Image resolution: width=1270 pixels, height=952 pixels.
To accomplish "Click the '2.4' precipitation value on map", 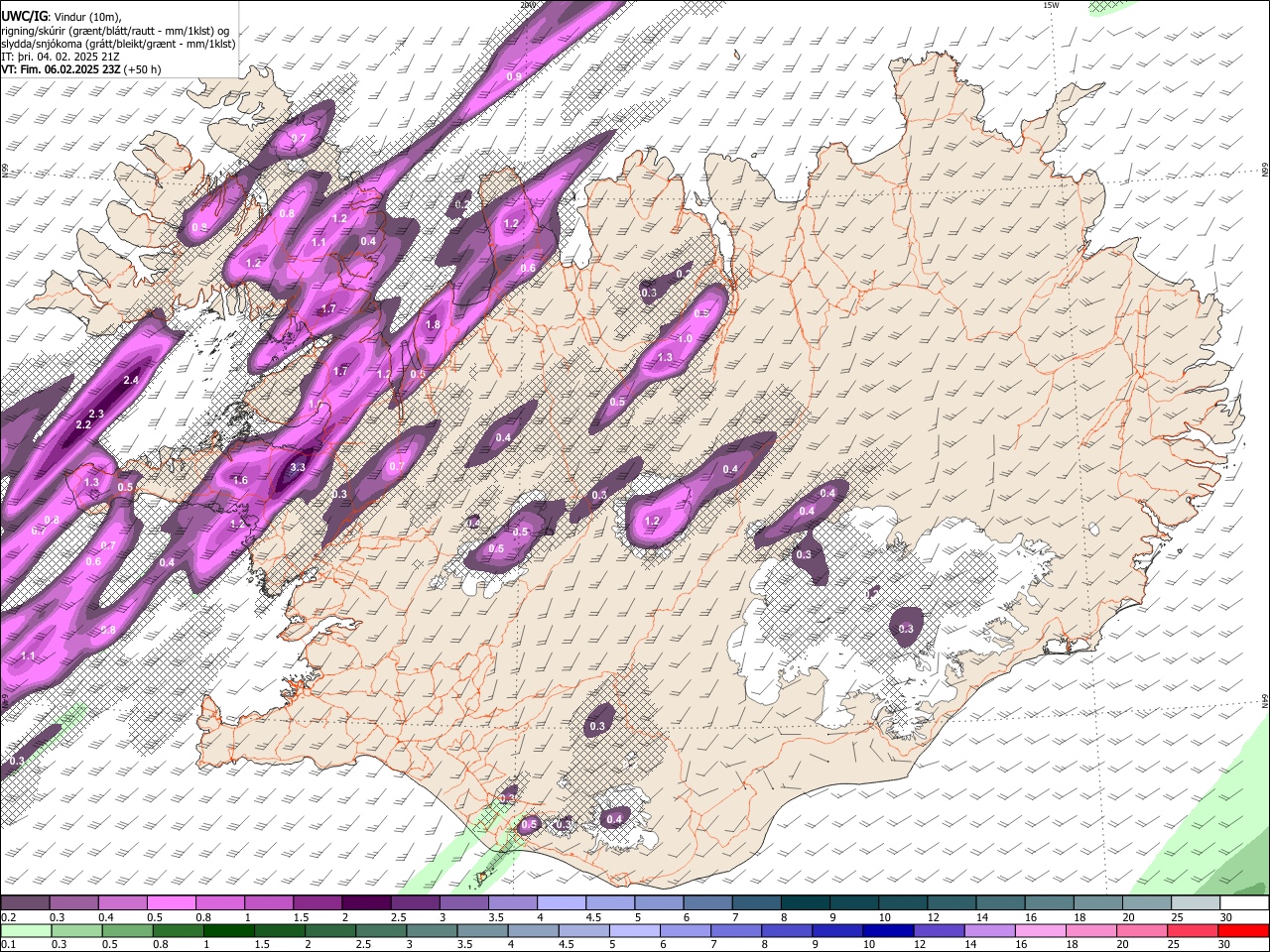I will tap(131, 380).
